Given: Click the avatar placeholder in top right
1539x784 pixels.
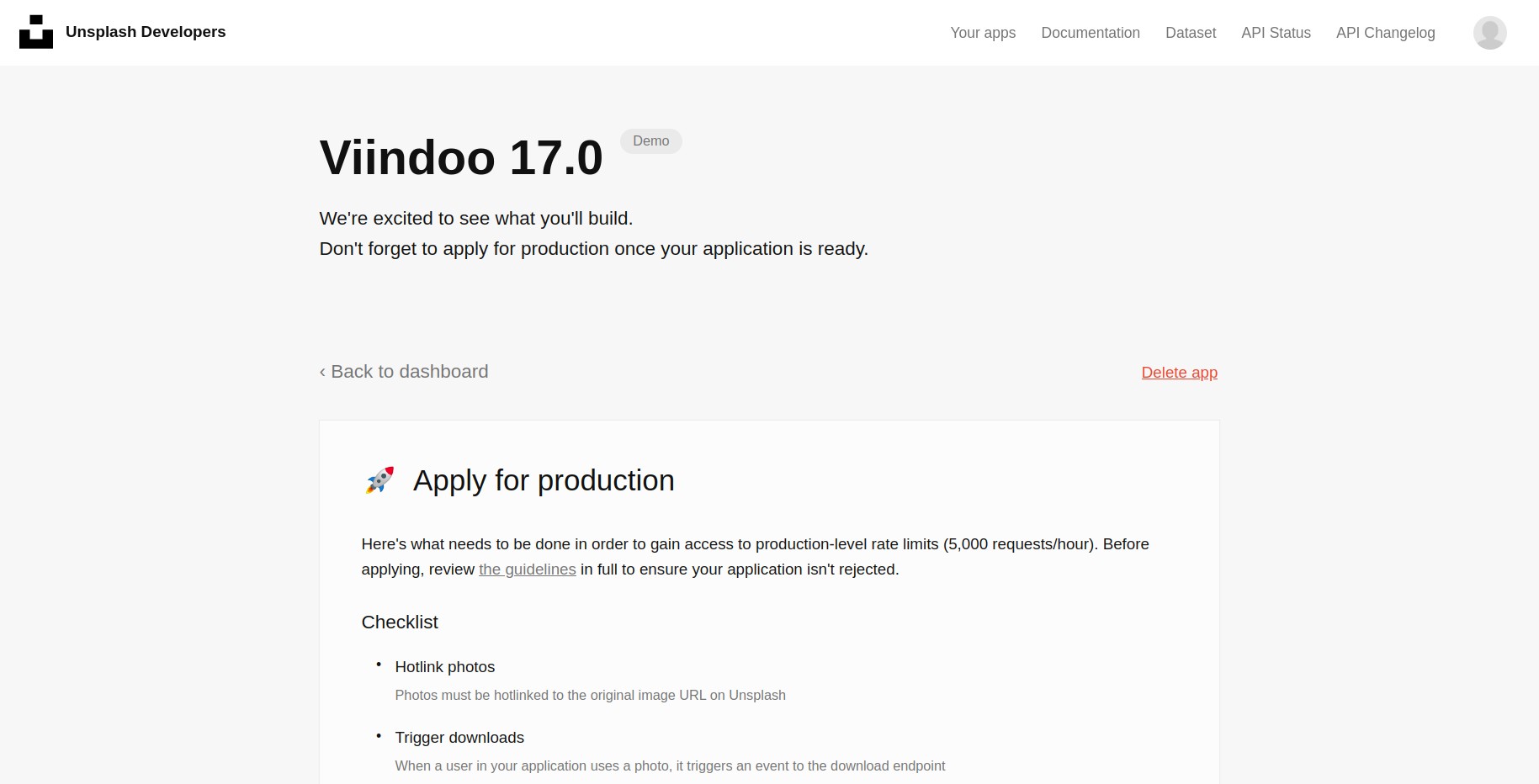Looking at the screenshot, I should pos(1489,33).
